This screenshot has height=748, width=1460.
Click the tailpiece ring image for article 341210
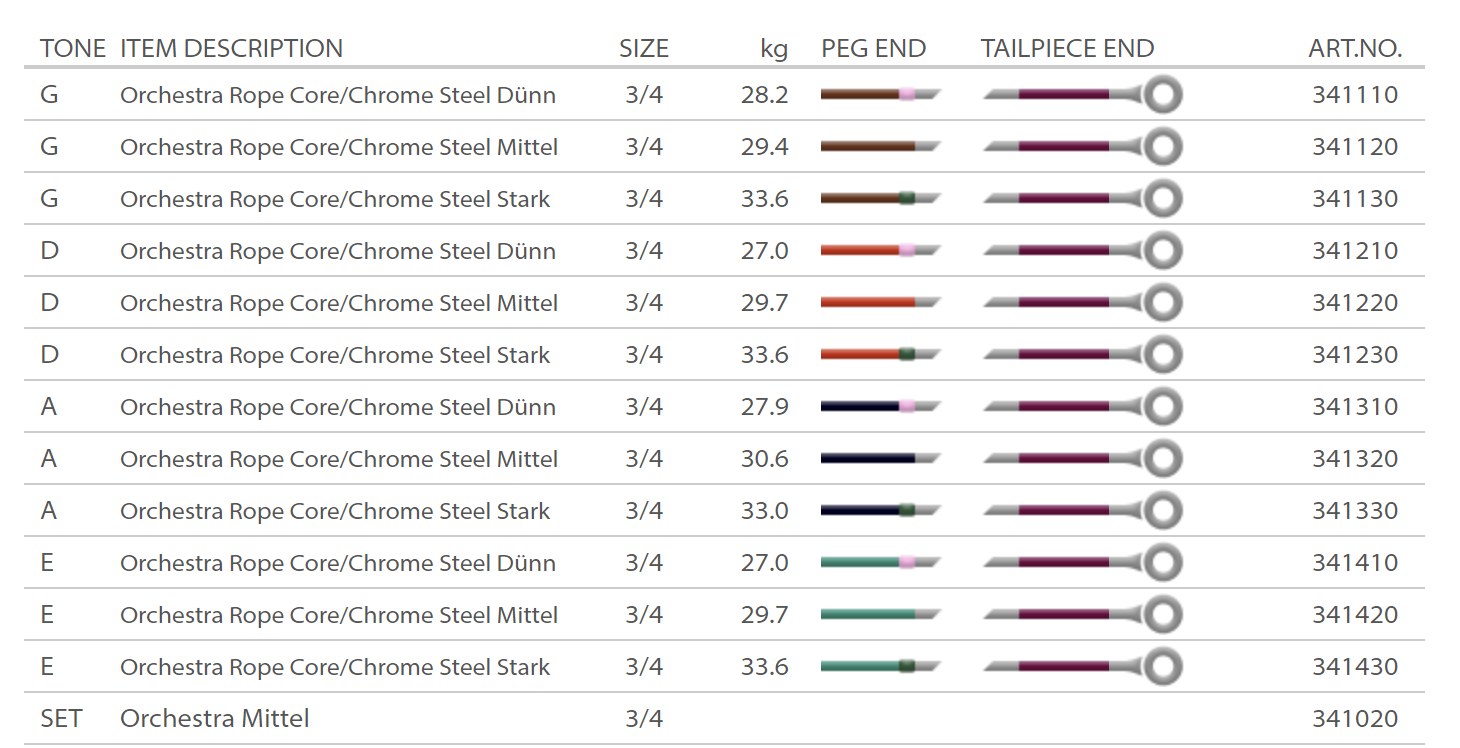(x=1162, y=251)
